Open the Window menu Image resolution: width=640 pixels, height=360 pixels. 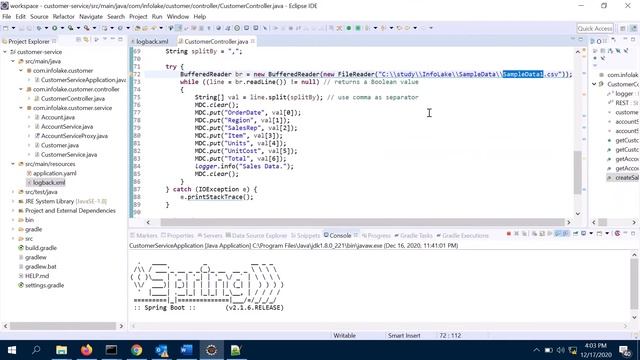(x=178, y=17)
